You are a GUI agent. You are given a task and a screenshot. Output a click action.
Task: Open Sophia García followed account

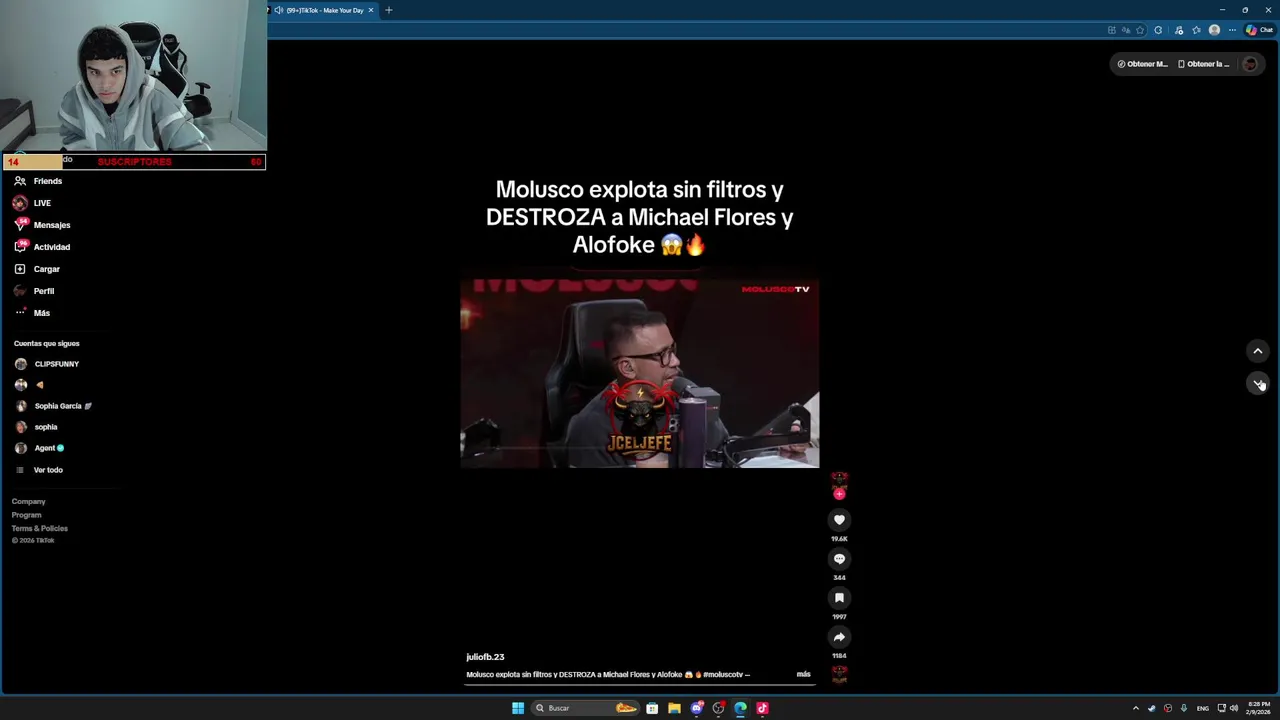pos(53,406)
